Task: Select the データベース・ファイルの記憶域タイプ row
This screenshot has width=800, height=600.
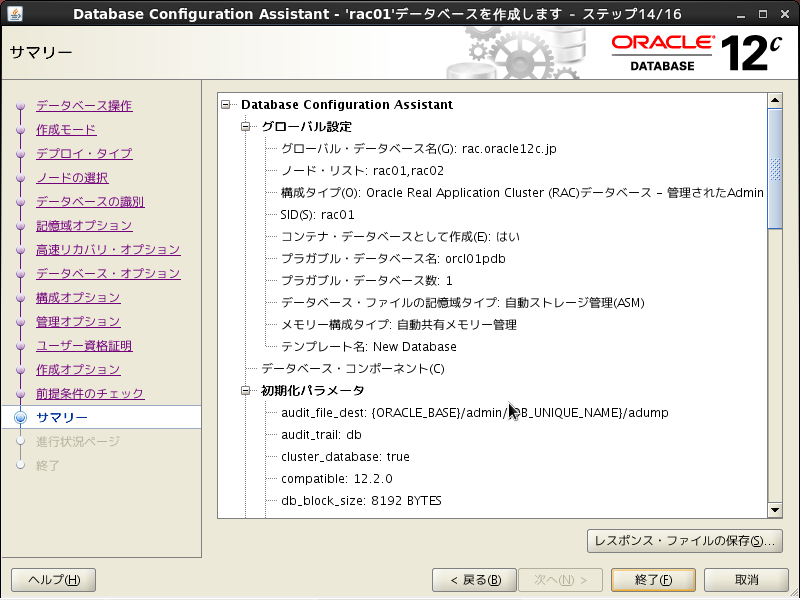Action: [x=463, y=303]
